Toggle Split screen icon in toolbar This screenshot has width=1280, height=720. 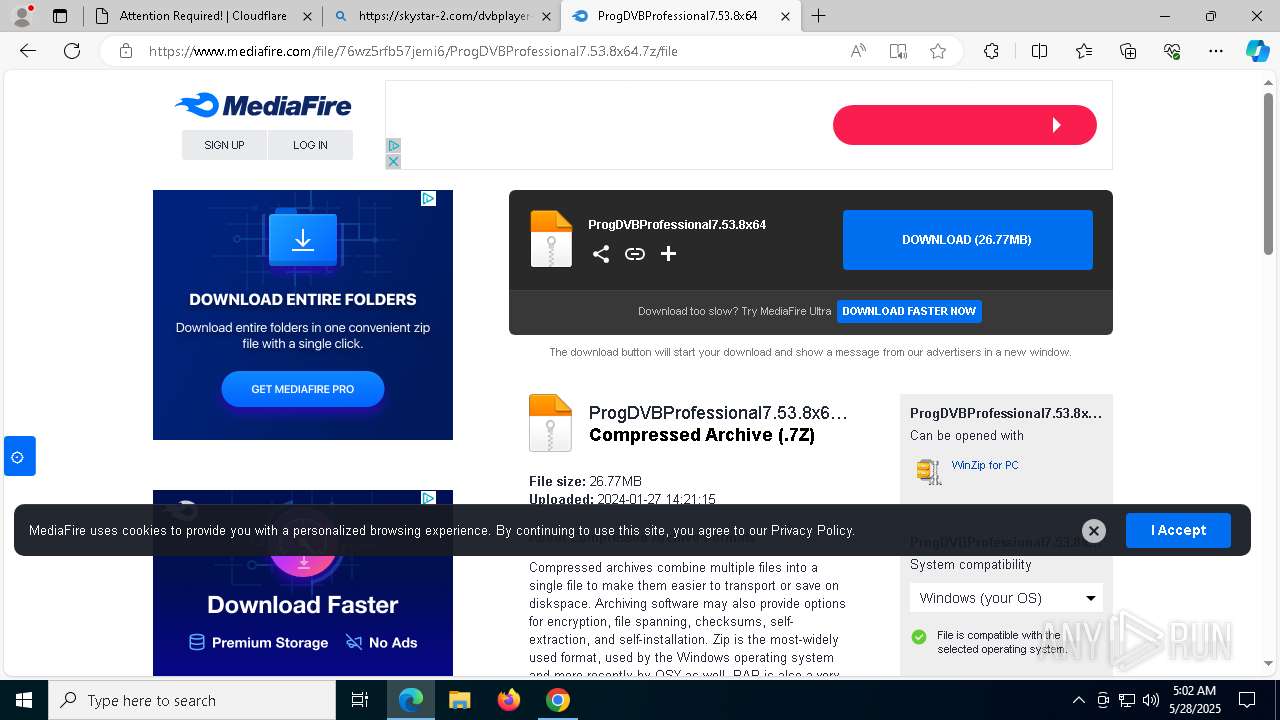tap(1039, 51)
